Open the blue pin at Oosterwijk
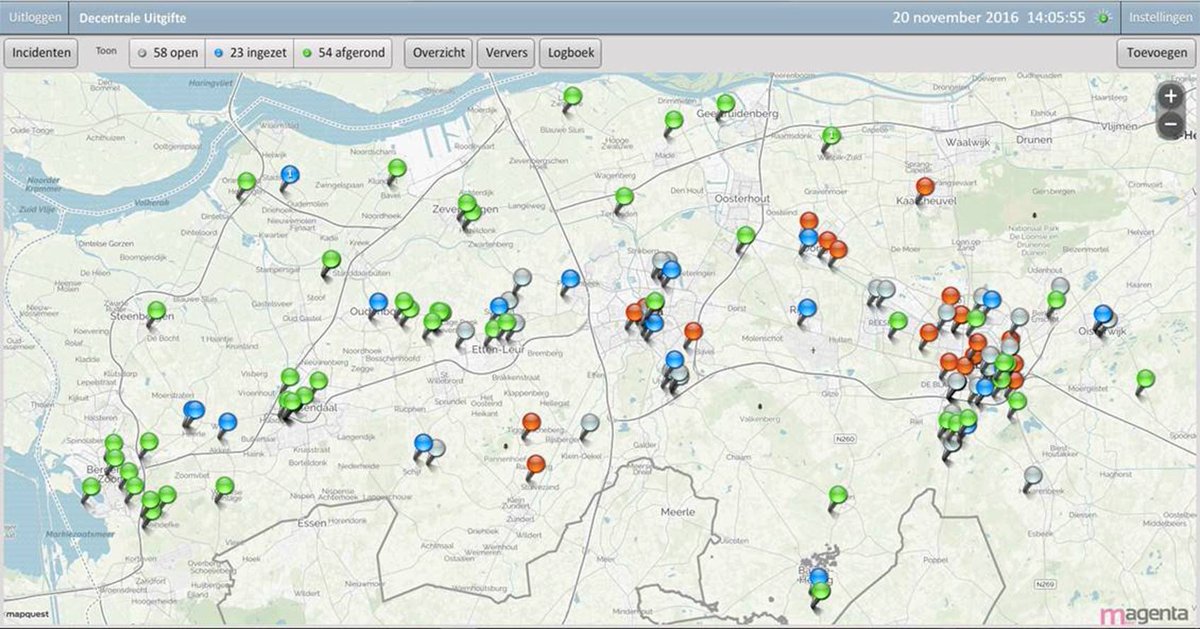The image size is (1200, 629). 1103,314
